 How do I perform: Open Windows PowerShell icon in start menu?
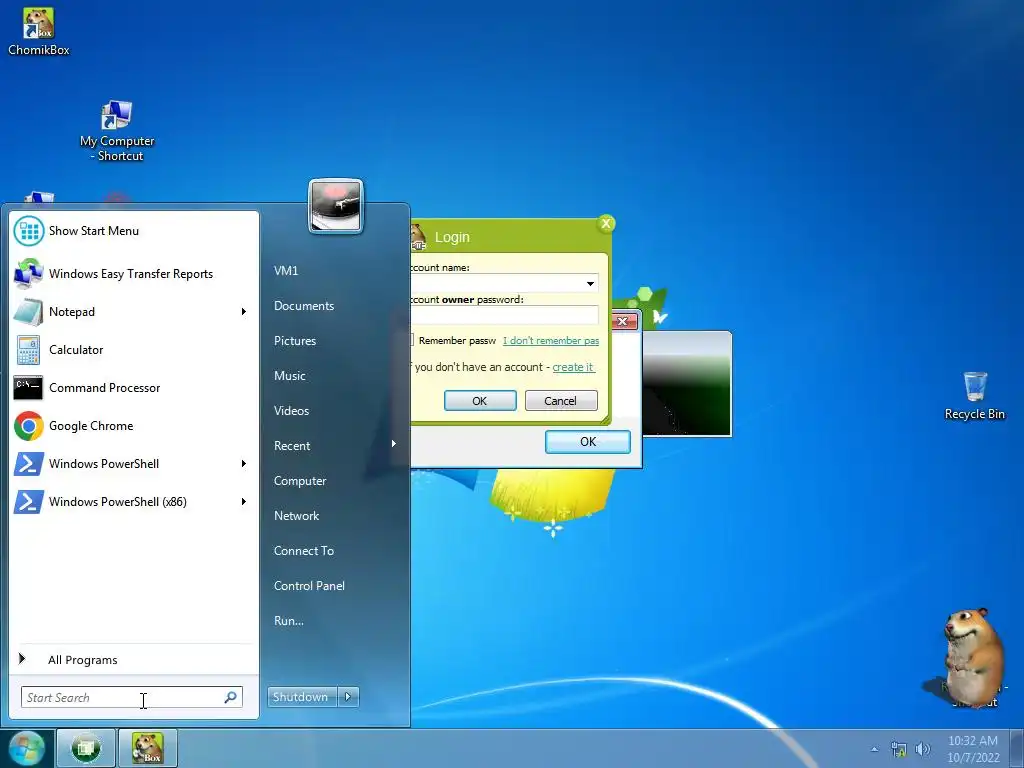(29, 464)
